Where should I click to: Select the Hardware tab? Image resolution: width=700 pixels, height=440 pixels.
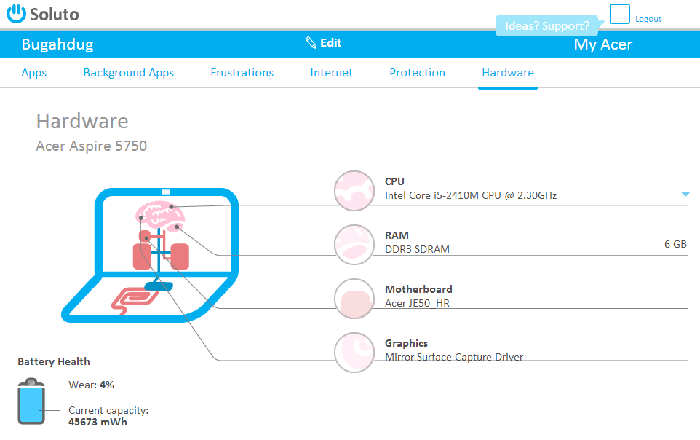tap(507, 73)
